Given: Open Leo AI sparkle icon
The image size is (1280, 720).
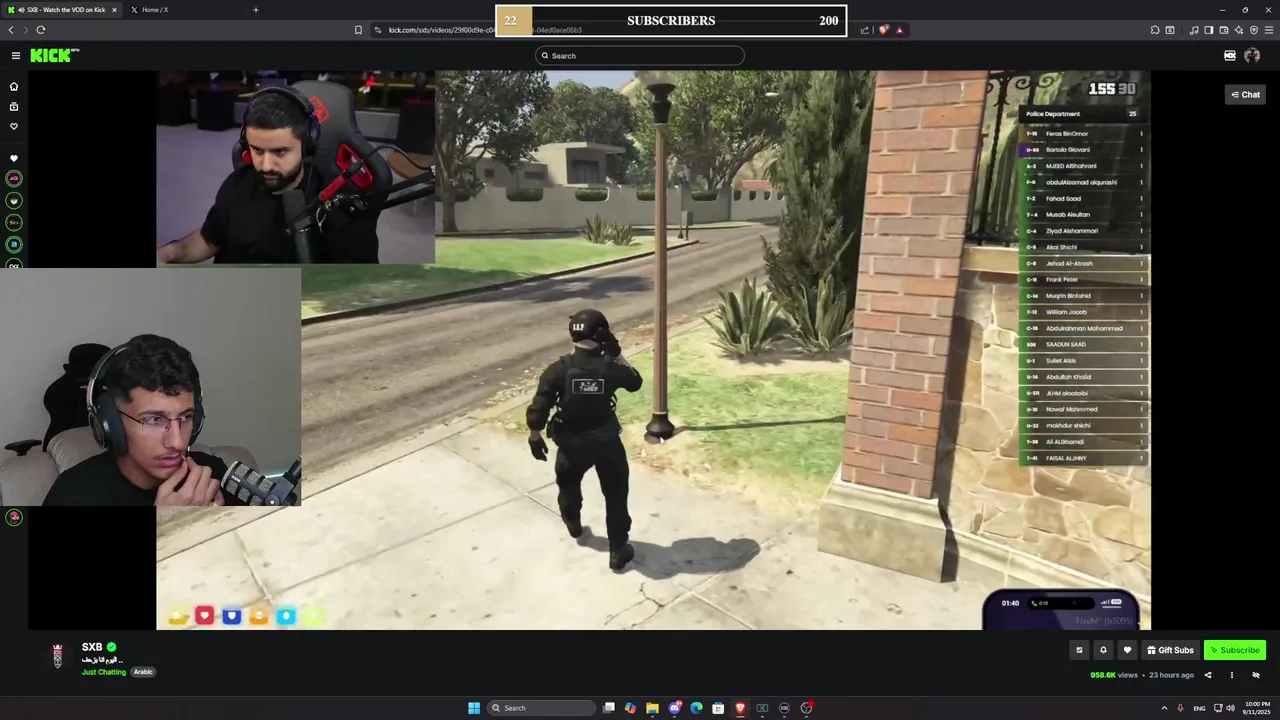Looking at the screenshot, I should pos(1239,30).
